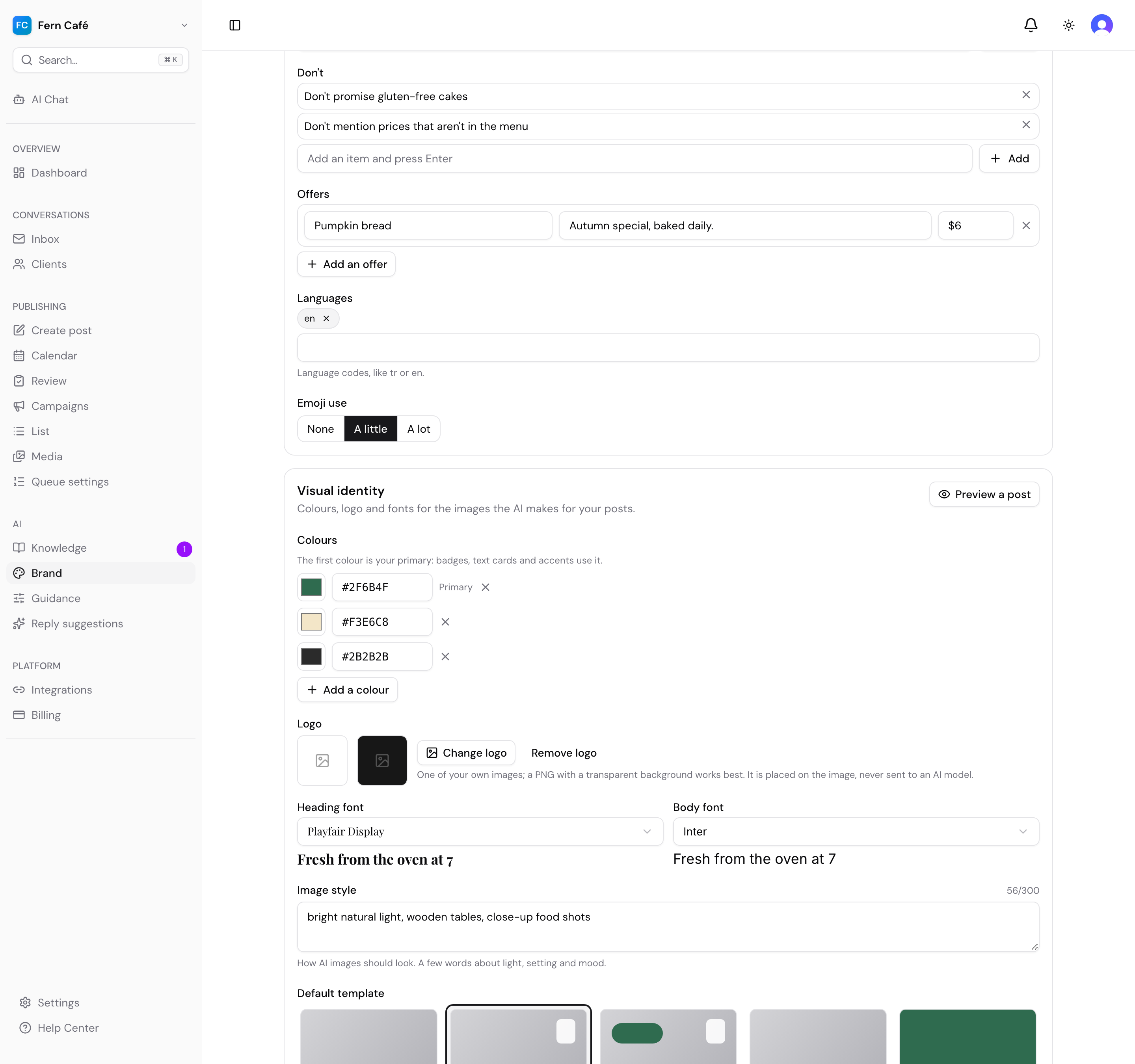
Task: Choose the template with green pill badge
Action: click(x=668, y=1036)
